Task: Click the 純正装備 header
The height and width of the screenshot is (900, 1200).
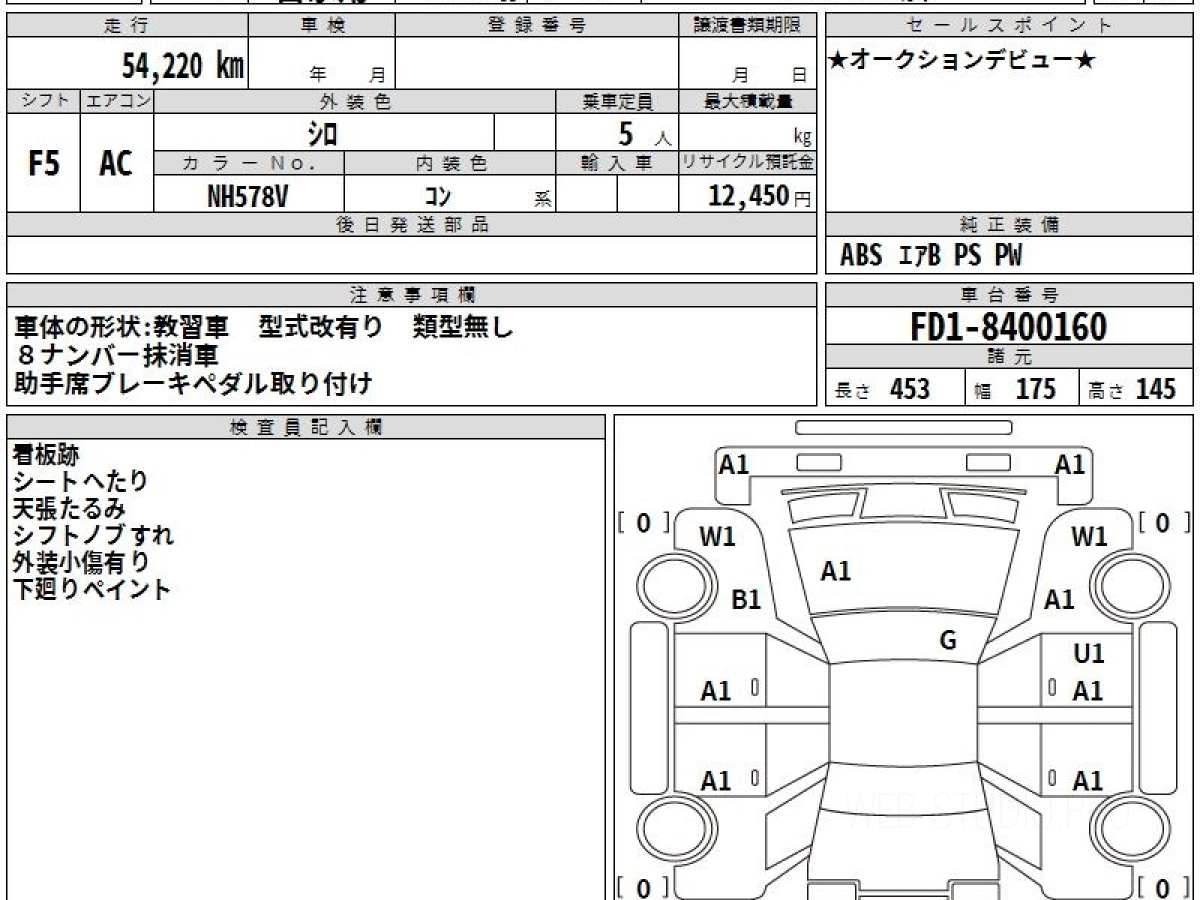Action: [1010, 225]
